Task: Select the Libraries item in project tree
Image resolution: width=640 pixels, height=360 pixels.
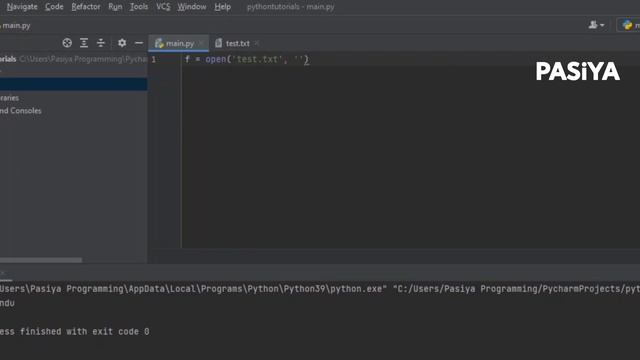Action: (9, 98)
